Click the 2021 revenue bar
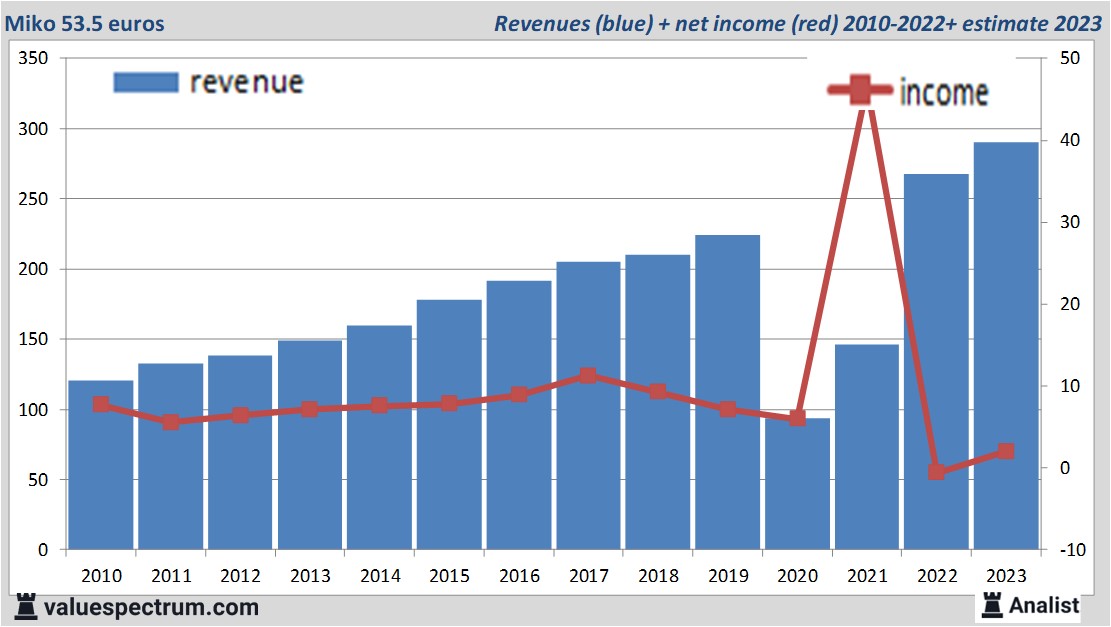Viewport: 1111px width, 627px height. tap(867, 450)
